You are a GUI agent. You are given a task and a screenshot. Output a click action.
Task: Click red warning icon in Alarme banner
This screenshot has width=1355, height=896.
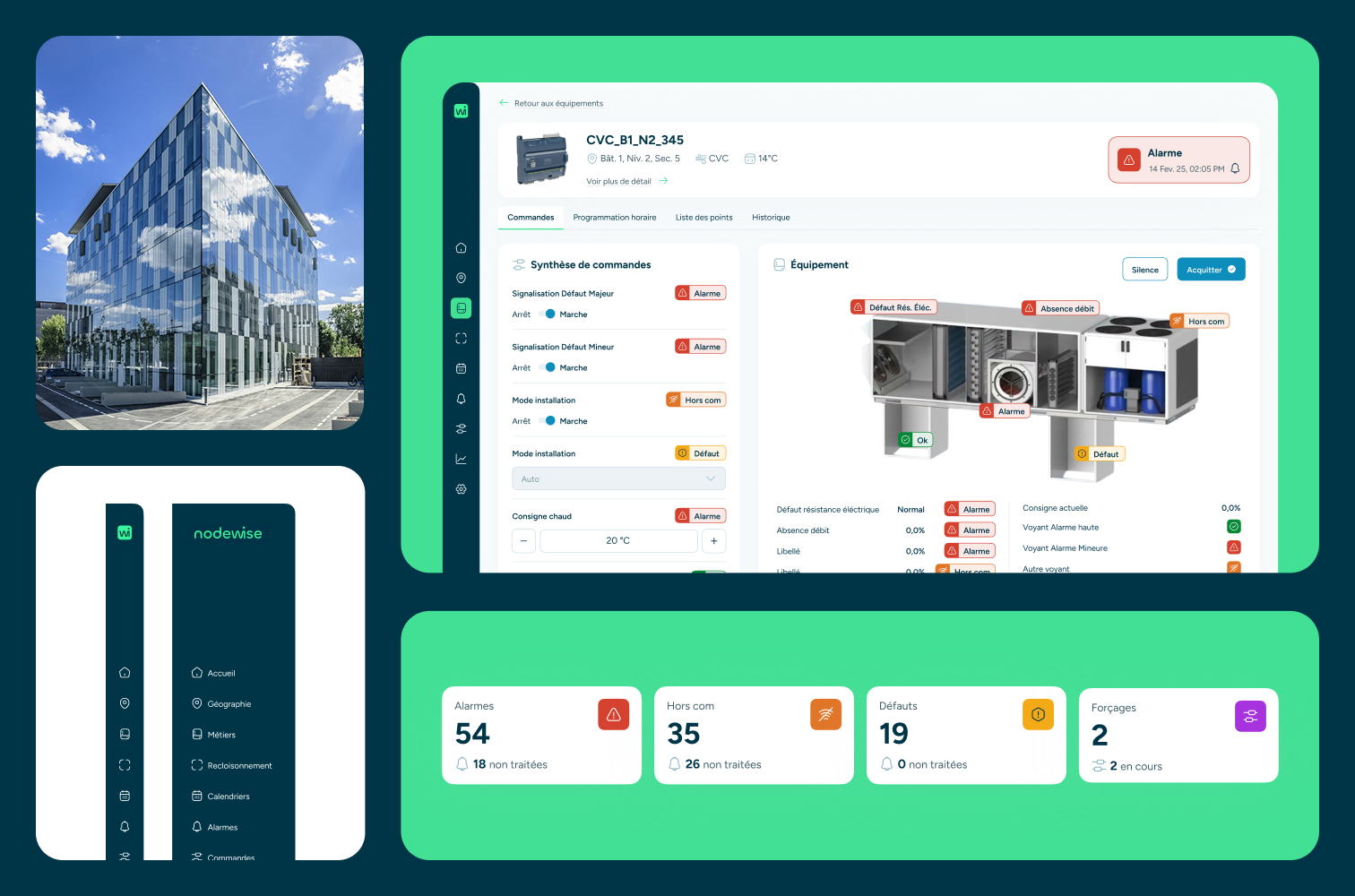point(1129,160)
